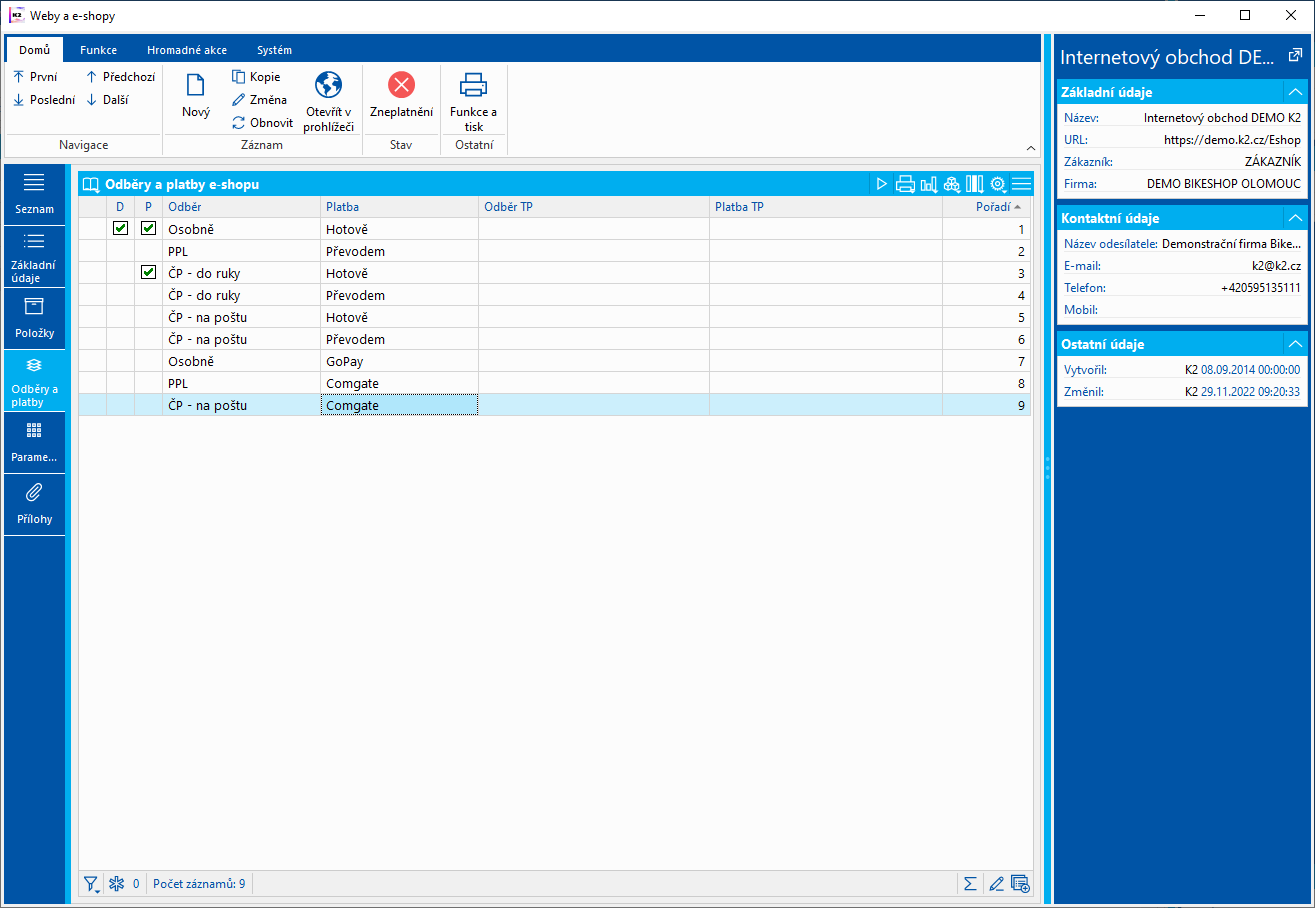Collapse the Kontaktní údaje section
Viewport: 1315px width, 908px height.
(1295, 218)
